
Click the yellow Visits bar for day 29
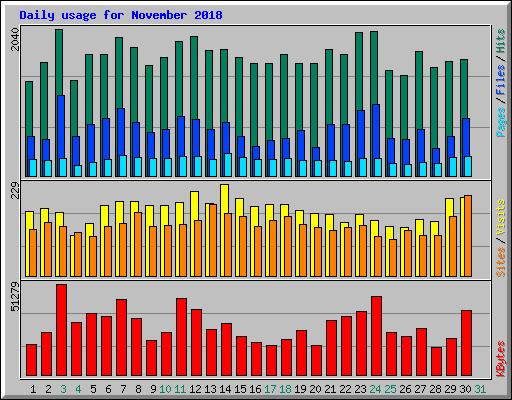[x=449, y=207]
